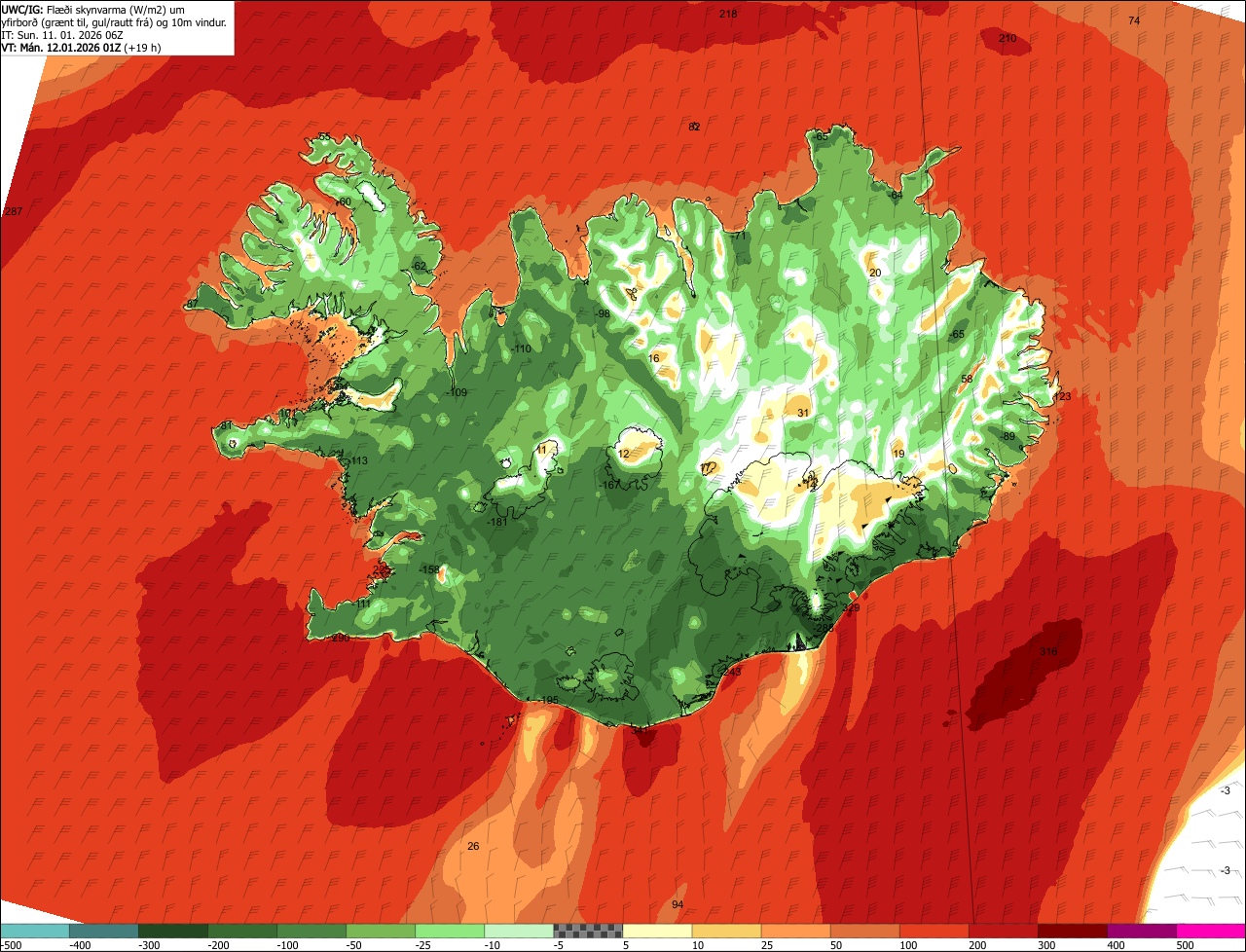Click the map value 316 in the maroon patch

(x=1048, y=651)
